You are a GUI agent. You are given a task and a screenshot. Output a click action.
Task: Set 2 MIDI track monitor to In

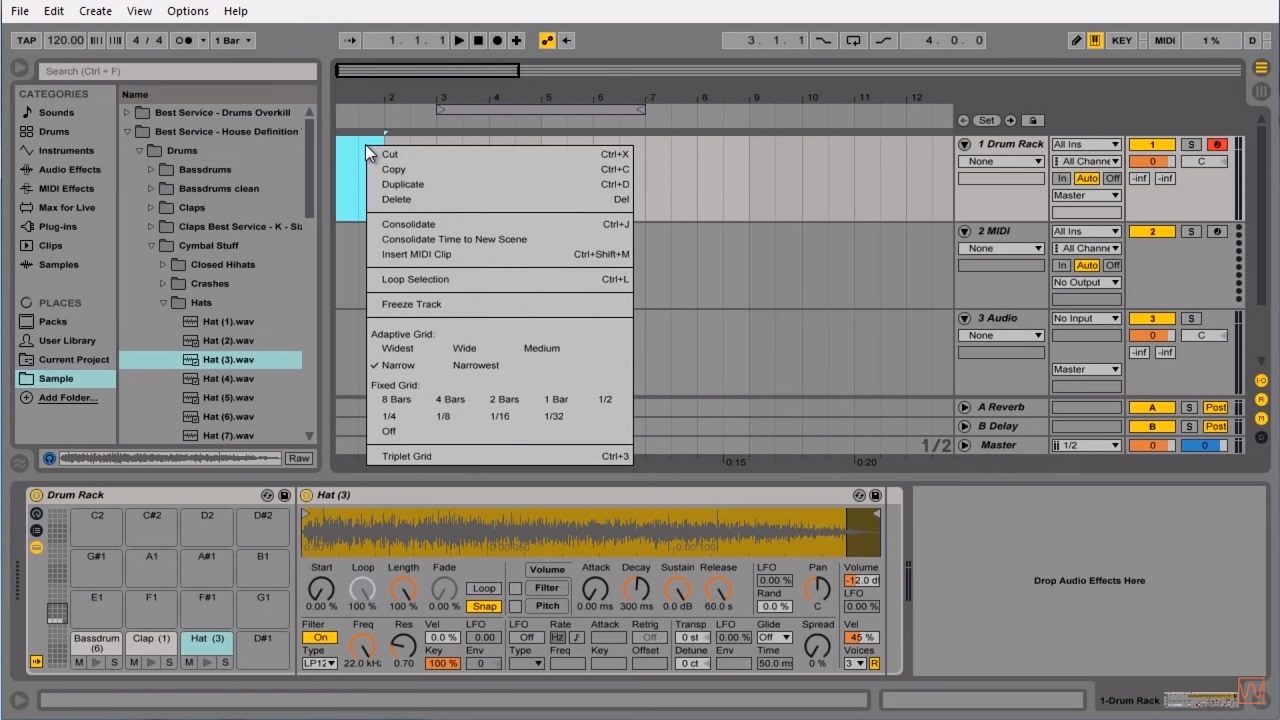click(1062, 265)
